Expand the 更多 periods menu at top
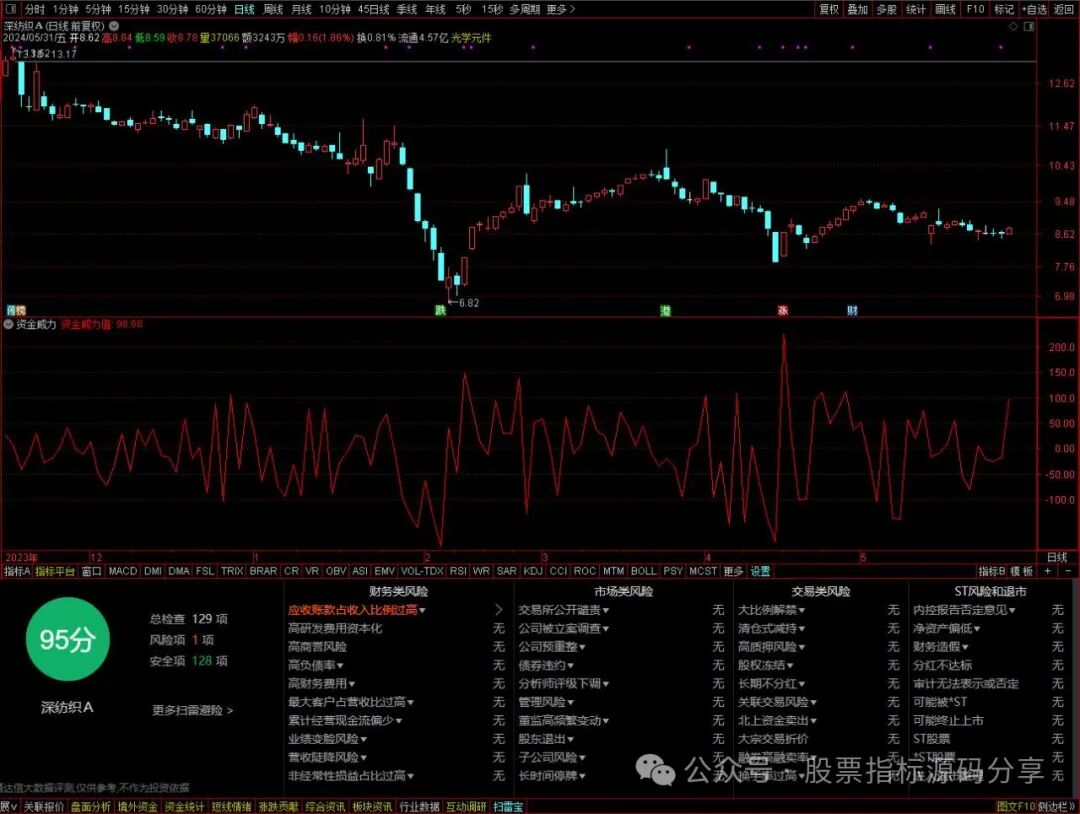1080x814 pixels. pos(560,9)
